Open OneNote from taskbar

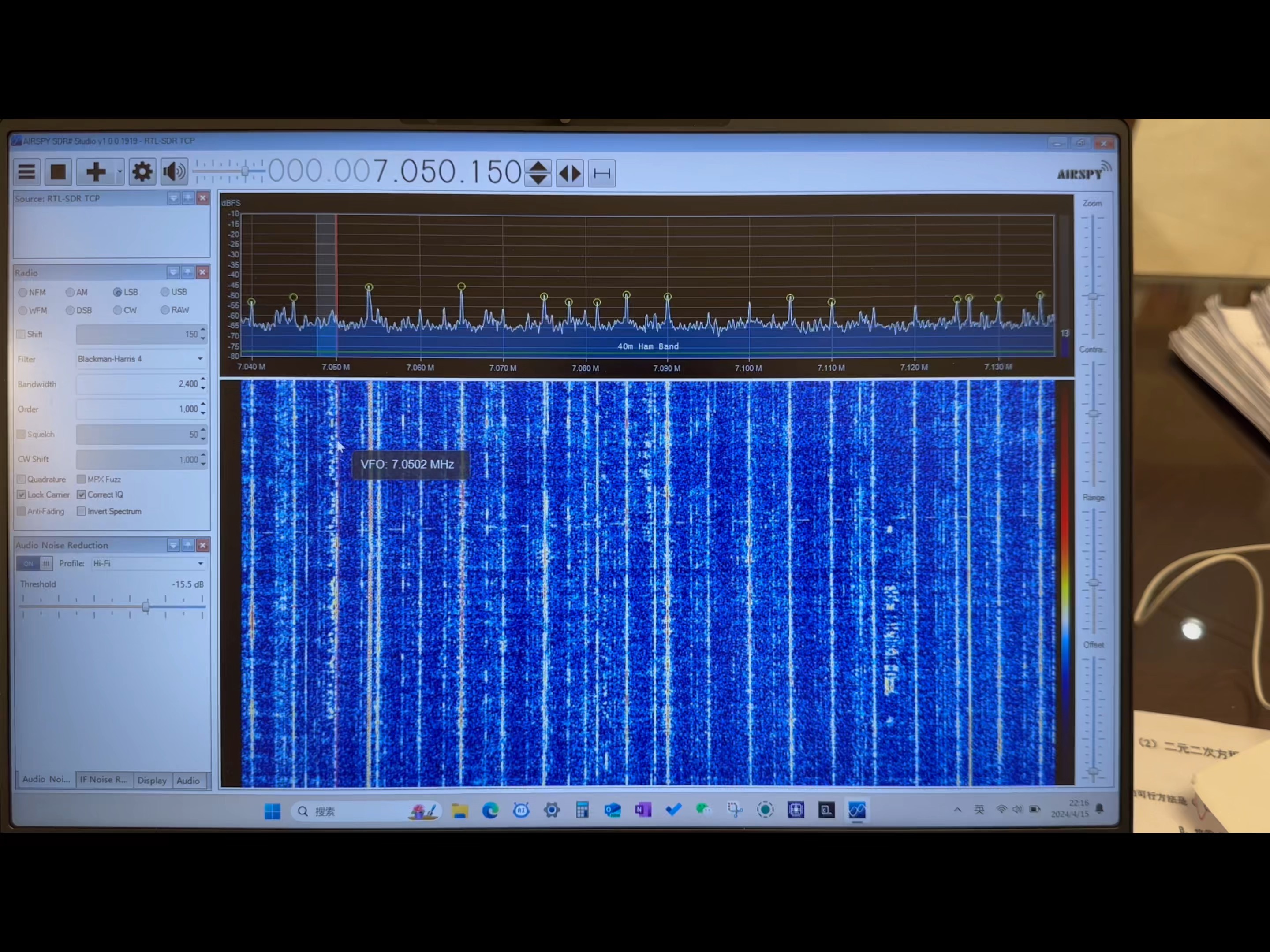pos(643,810)
